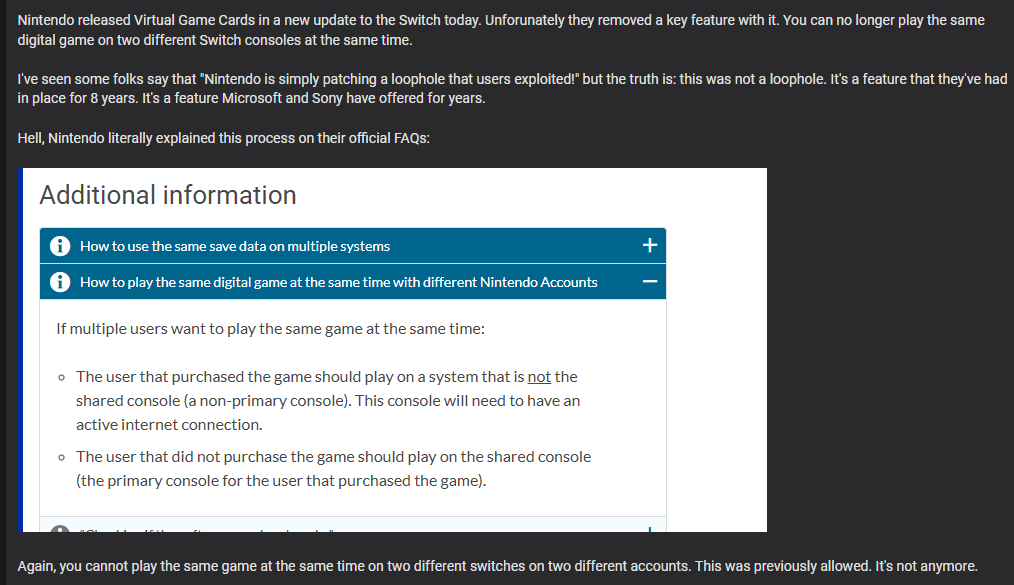Click the partially visible info icon at bottom row

[x=60, y=528]
